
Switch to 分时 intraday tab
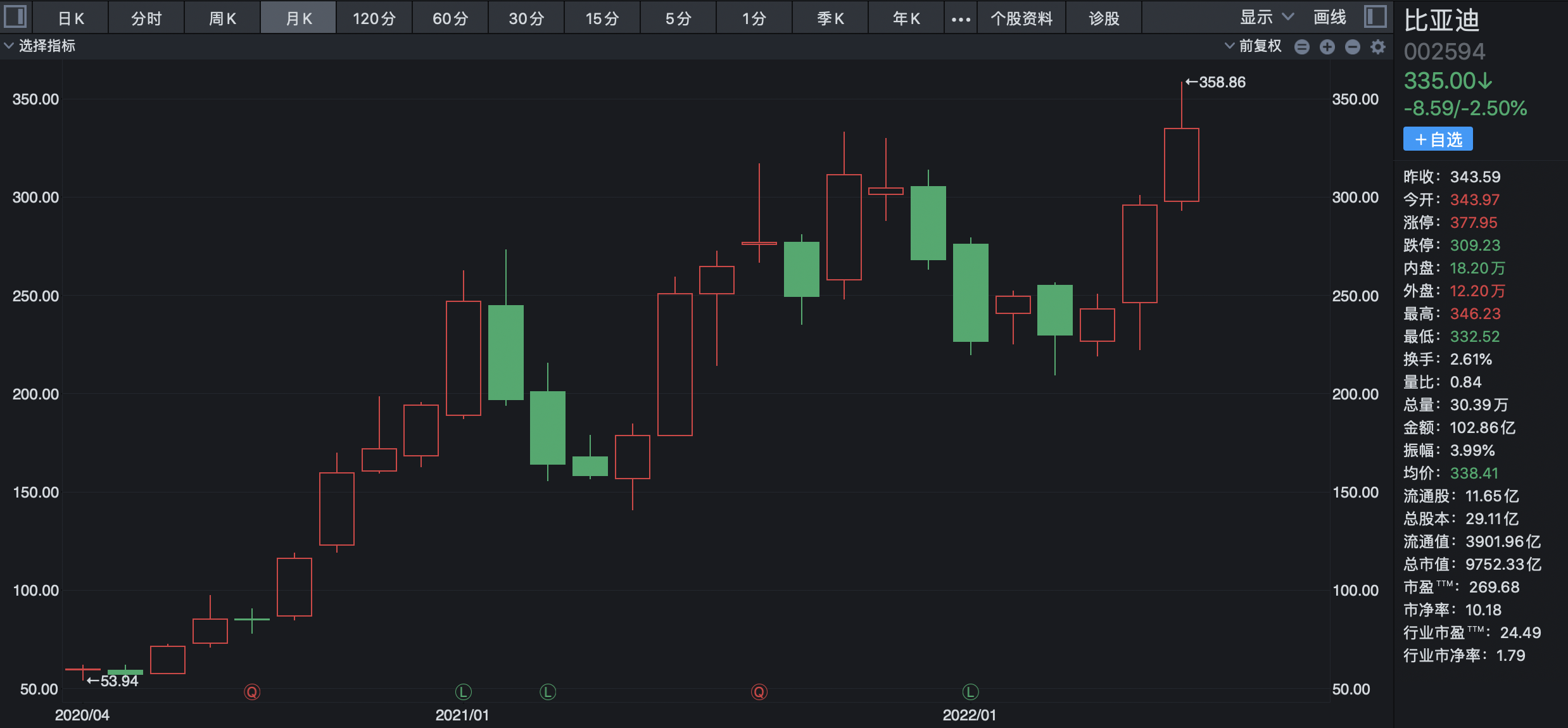[146, 18]
